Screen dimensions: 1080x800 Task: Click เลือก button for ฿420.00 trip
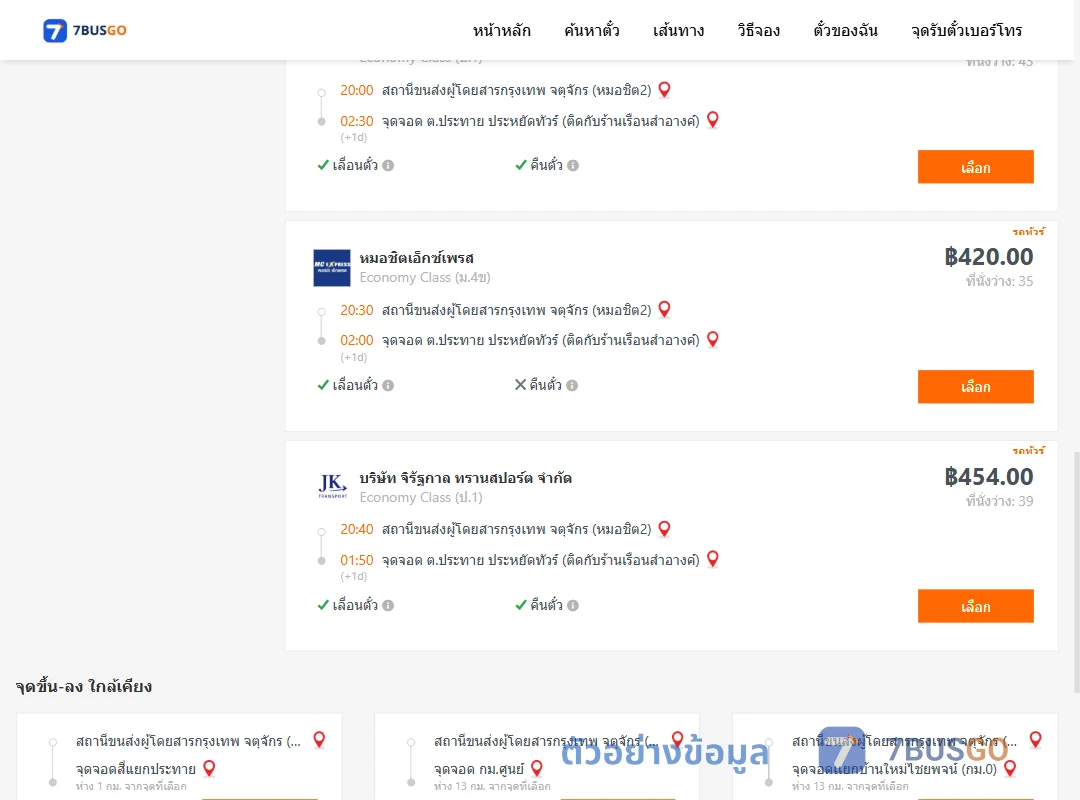975,387
